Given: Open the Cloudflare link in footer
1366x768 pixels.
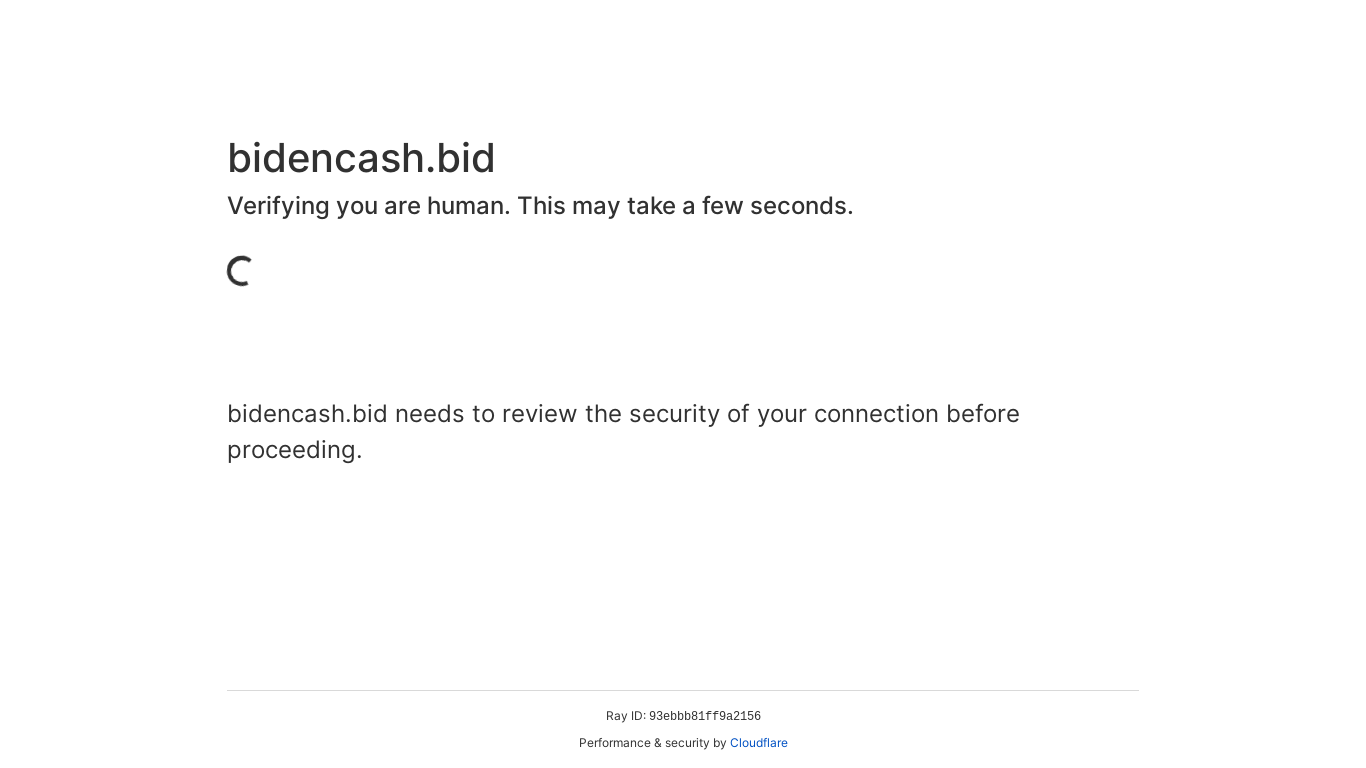Looking at the screenshot, I should (x=758, y=743).
